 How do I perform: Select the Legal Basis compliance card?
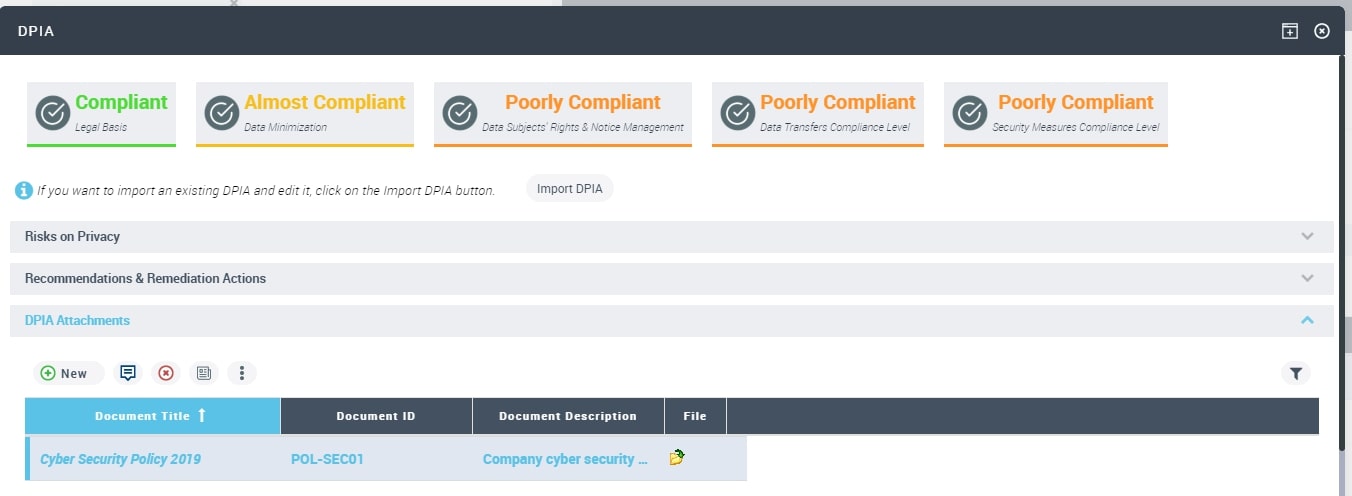(x=101, y=113)
